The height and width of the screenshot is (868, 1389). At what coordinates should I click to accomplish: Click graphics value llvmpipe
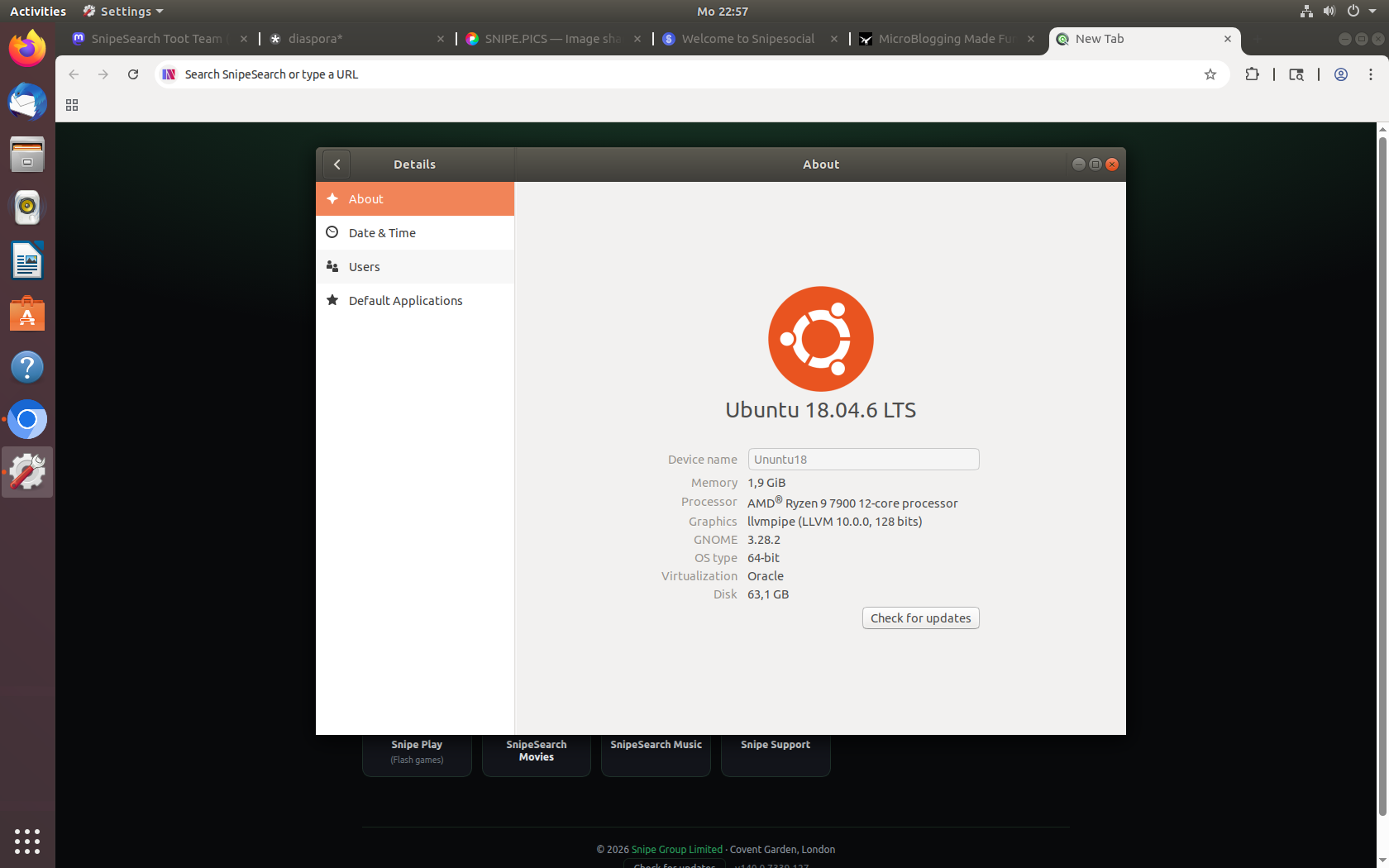click(835, 522)
